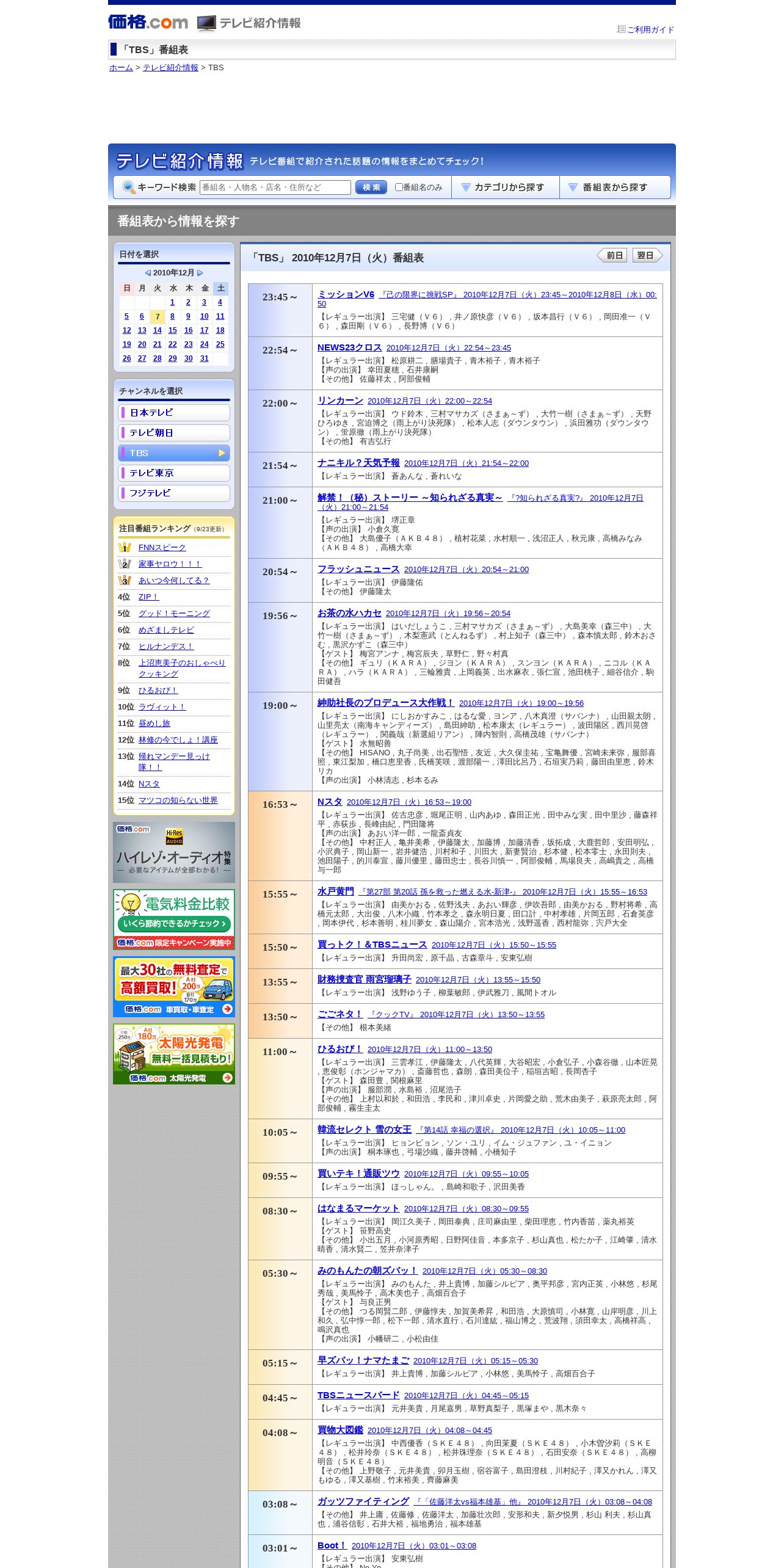Open 車買取 無料査定 banner
784x1568 pixels.
[174, 987]
